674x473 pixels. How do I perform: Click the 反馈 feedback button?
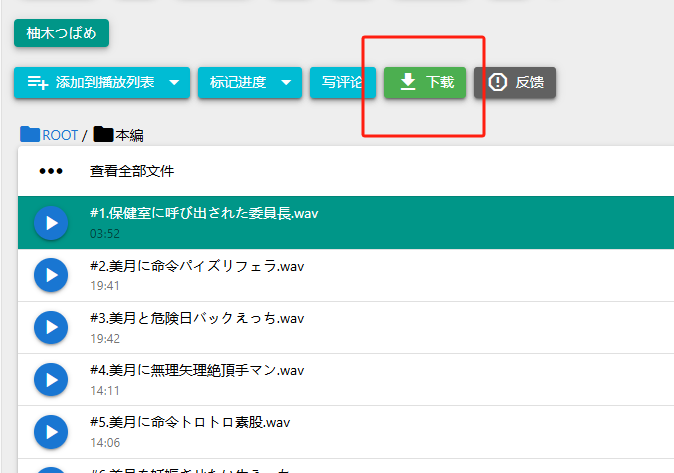[515, 82]
